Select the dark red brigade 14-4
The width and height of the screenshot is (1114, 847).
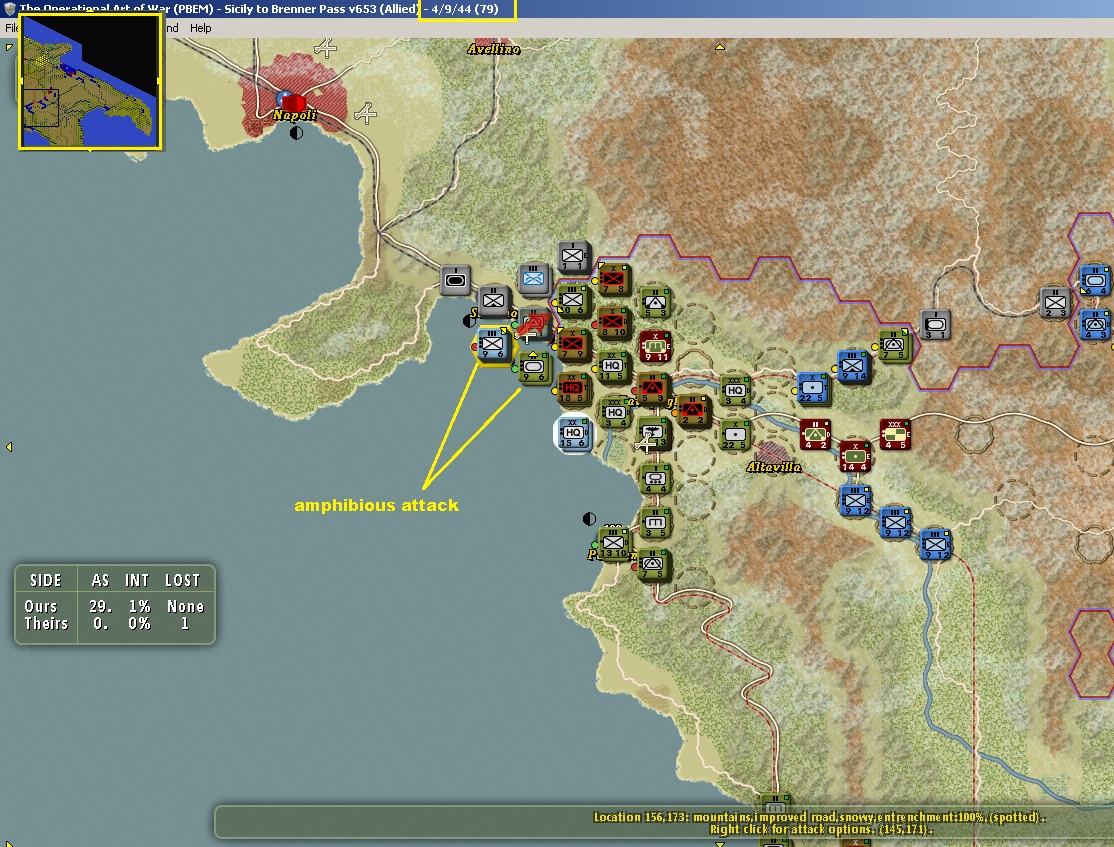click(855, 457)
